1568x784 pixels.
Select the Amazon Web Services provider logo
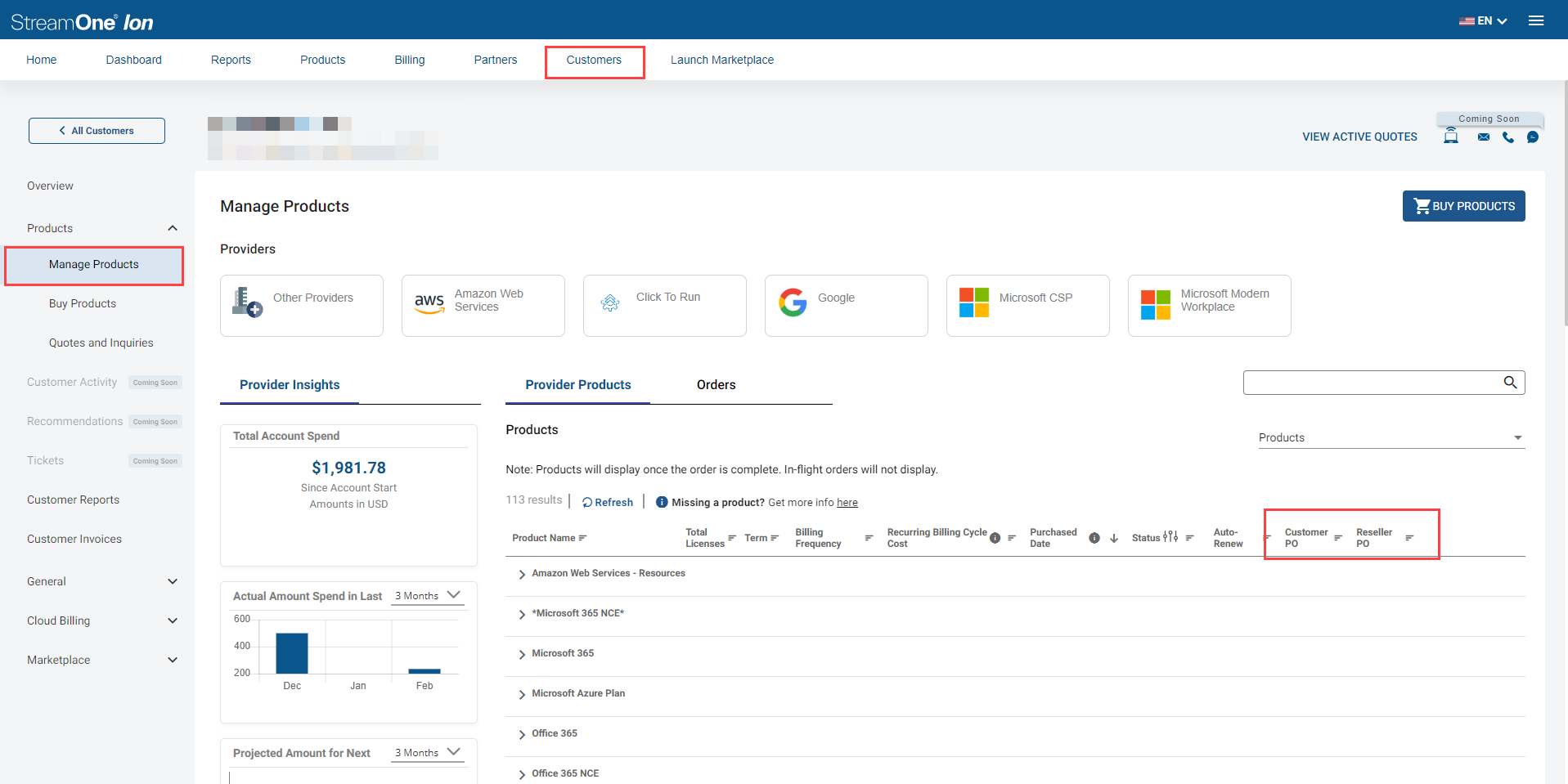(429, 304)
